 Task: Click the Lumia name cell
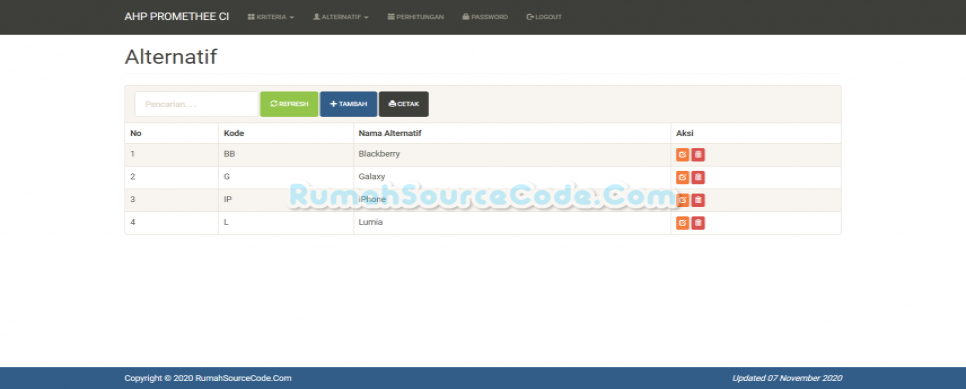[x=511, y=223]
